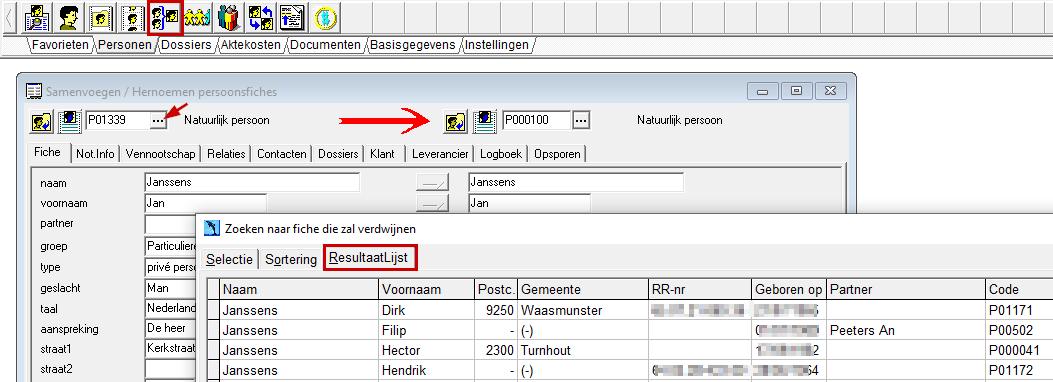The height and width of the screenshot is (382, 1053).
Task: Click the yellow dollar coin toolbar icon
Action: point(324,18)
